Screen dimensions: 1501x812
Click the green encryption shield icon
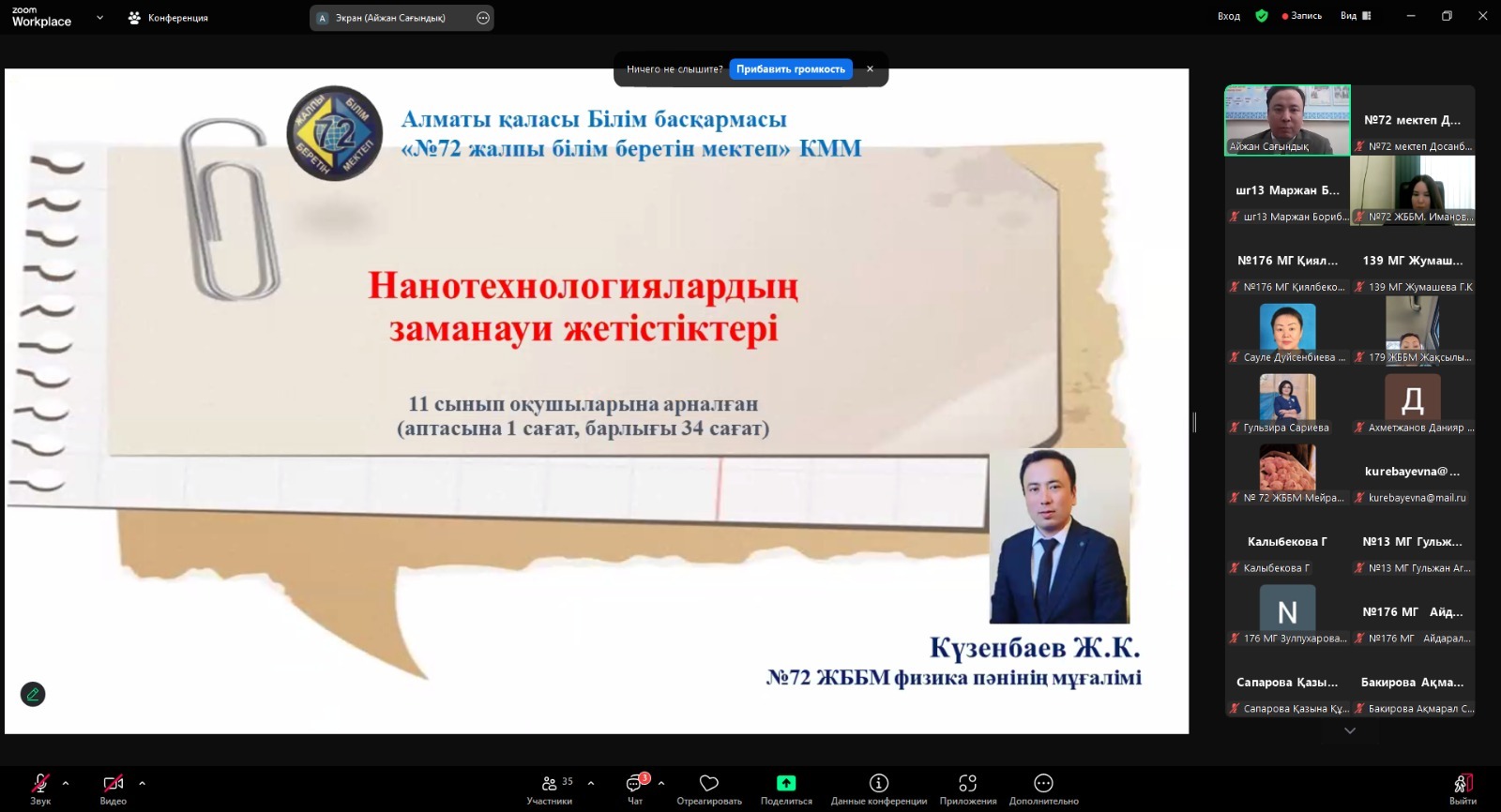point(1262,16)
